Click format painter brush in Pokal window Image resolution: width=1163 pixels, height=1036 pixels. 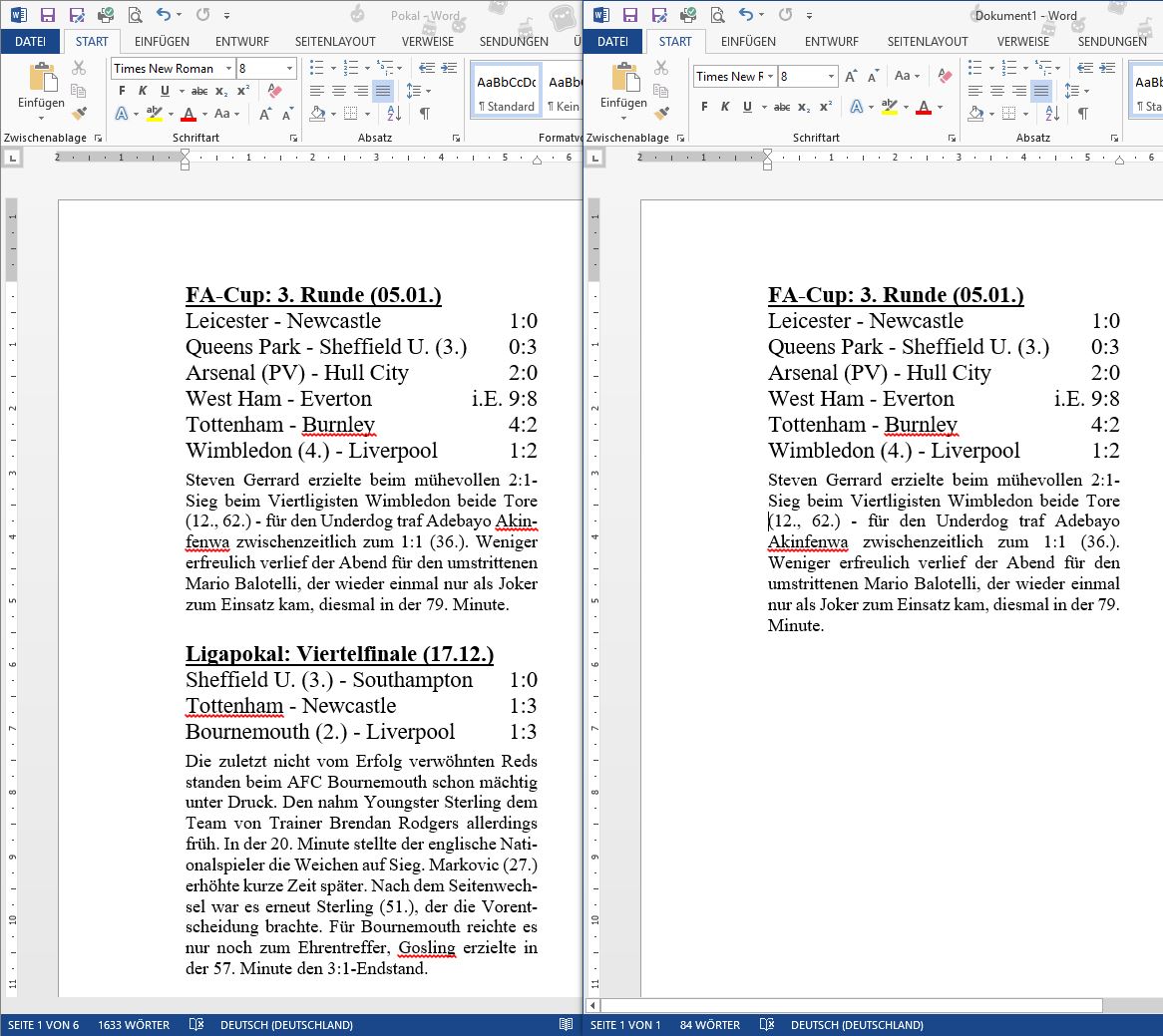point(79,114)
